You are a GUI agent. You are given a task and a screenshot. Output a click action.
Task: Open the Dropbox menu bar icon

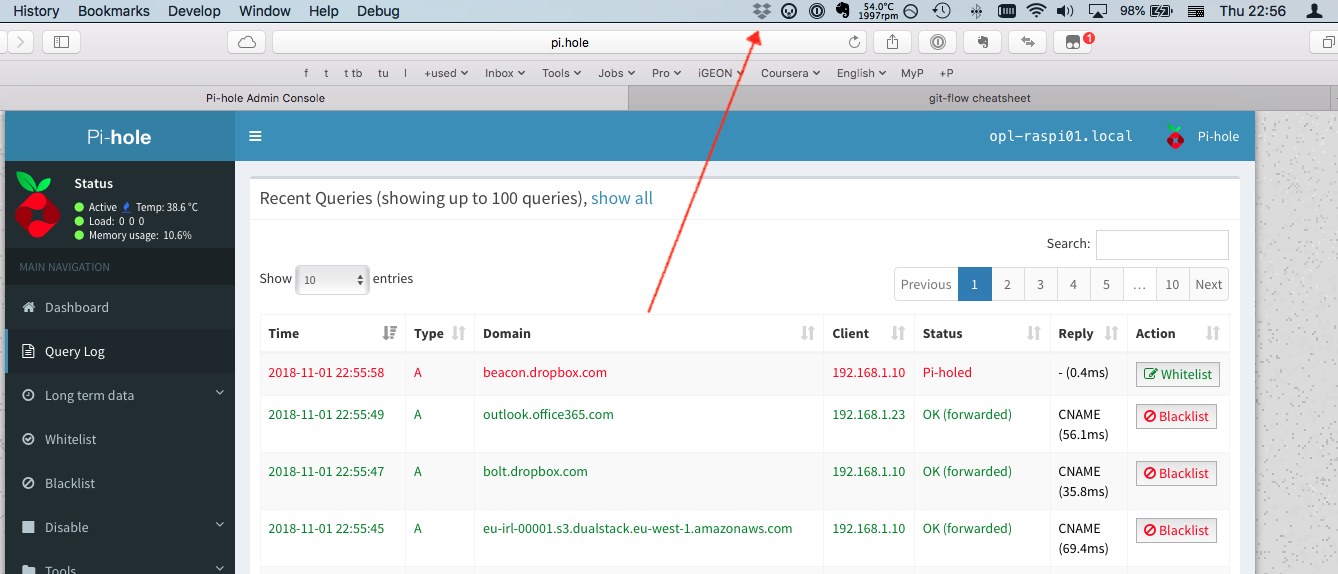tap(762, 11)
